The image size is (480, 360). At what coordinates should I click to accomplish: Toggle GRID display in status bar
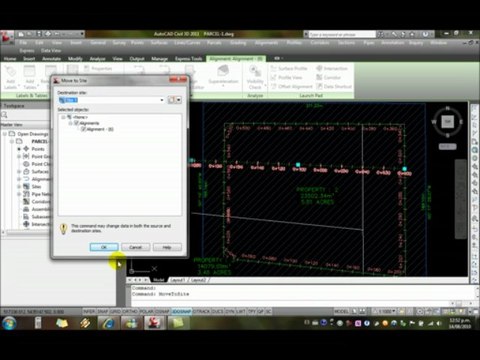115,311
